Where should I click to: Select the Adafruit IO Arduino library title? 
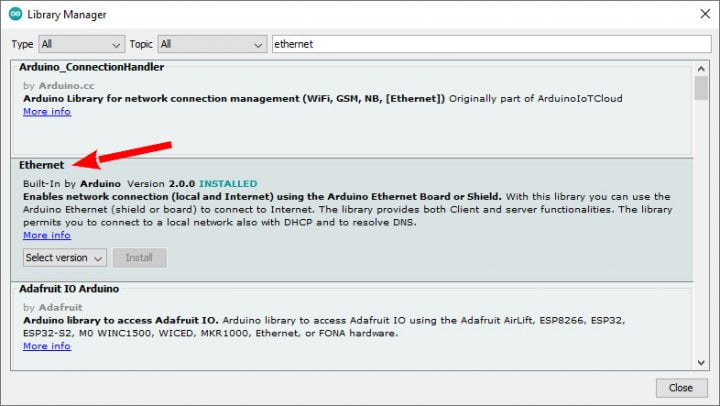point(69,288)
